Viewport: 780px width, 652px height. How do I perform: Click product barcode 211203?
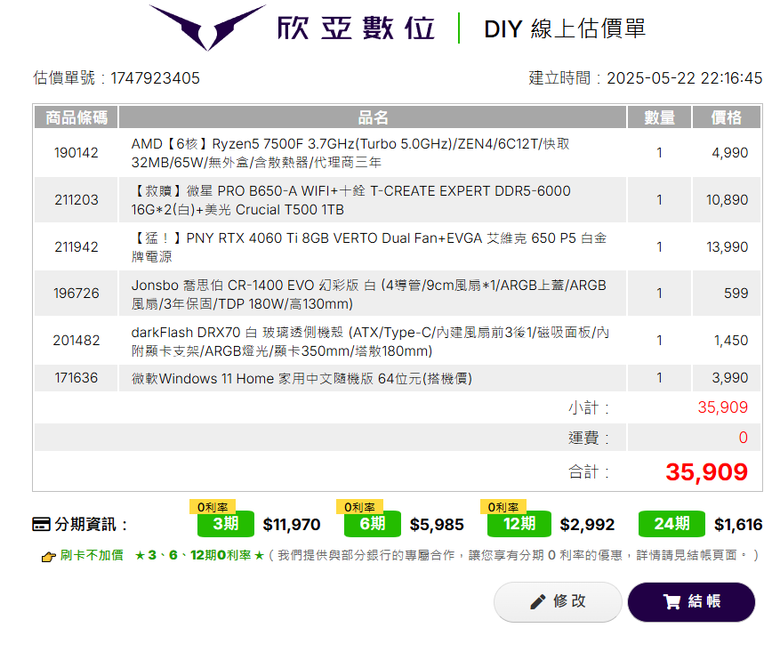(76, 200)
